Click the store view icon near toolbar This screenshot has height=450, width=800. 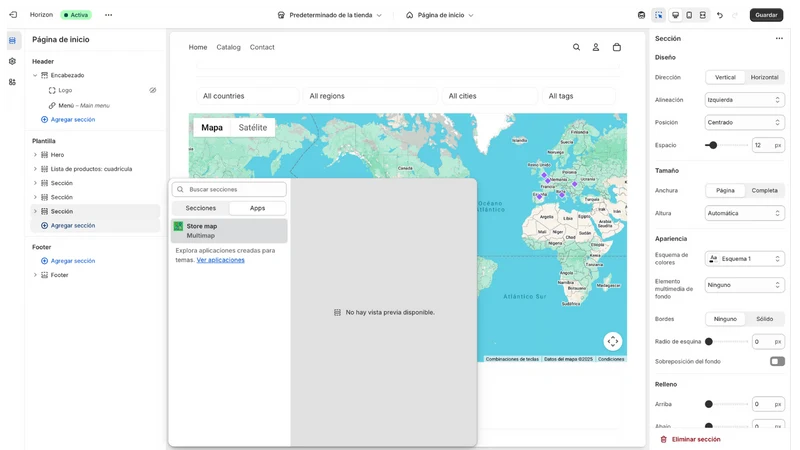[641, 15]
